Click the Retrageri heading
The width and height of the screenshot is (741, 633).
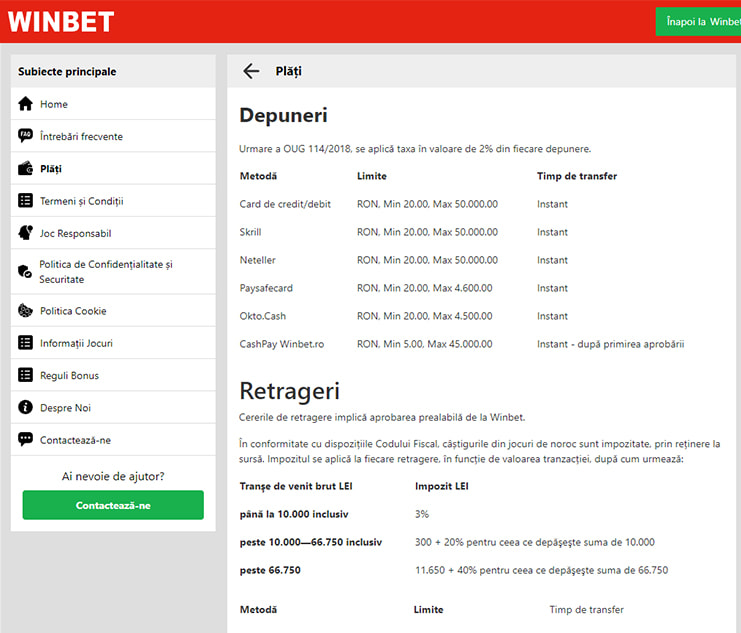click(289, 391)
